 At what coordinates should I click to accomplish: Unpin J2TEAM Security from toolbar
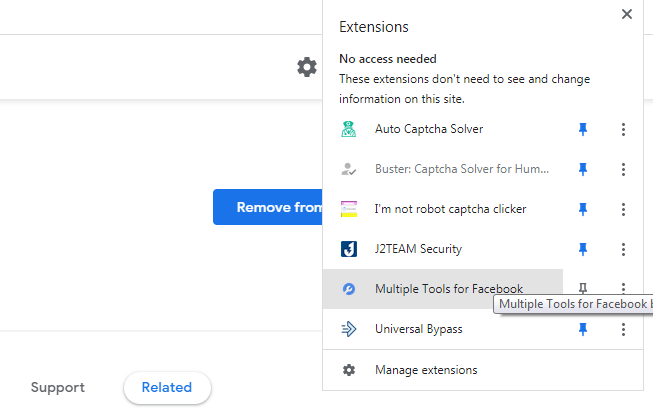point(583,249)
